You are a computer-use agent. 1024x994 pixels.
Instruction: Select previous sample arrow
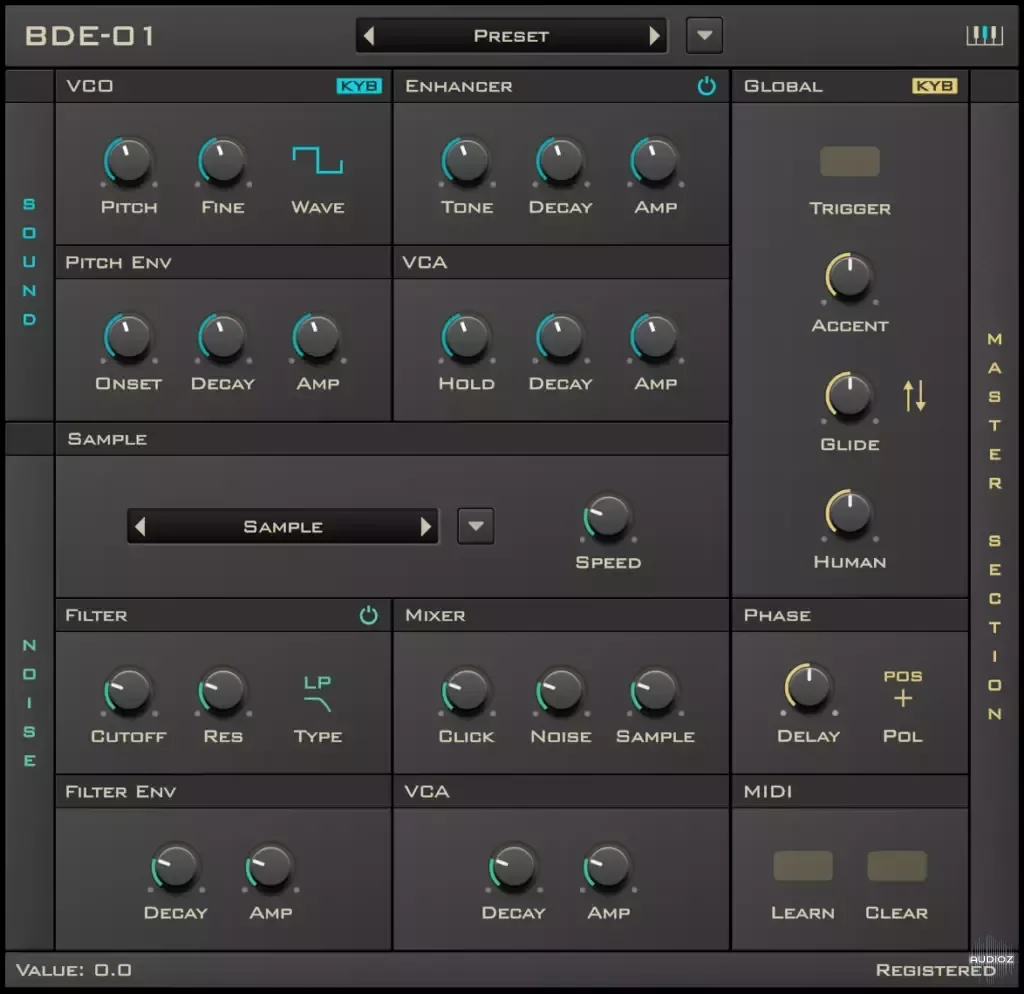coord(140,526)
